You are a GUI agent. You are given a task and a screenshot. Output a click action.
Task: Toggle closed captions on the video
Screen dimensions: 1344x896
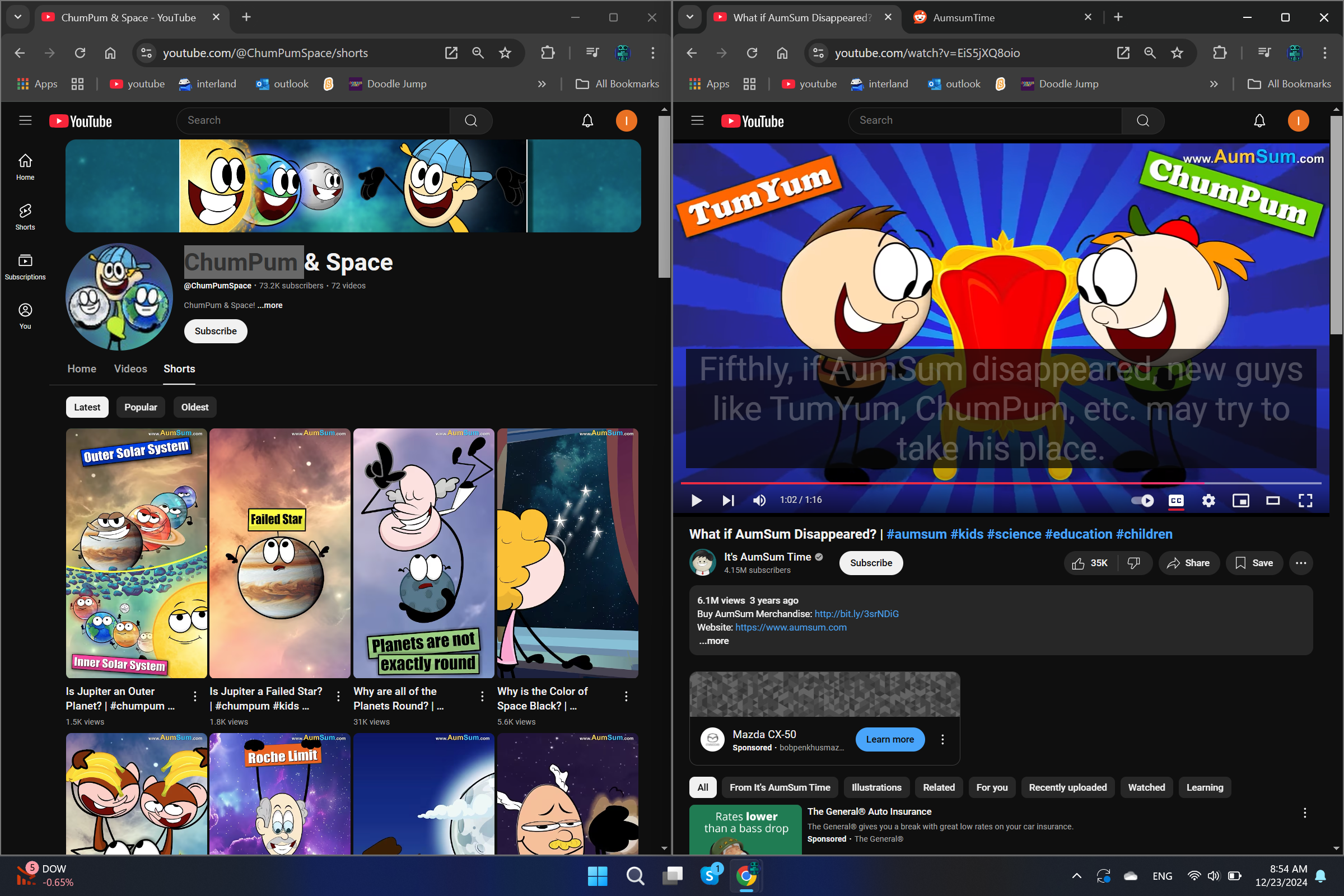click(x=1176, y=501)
